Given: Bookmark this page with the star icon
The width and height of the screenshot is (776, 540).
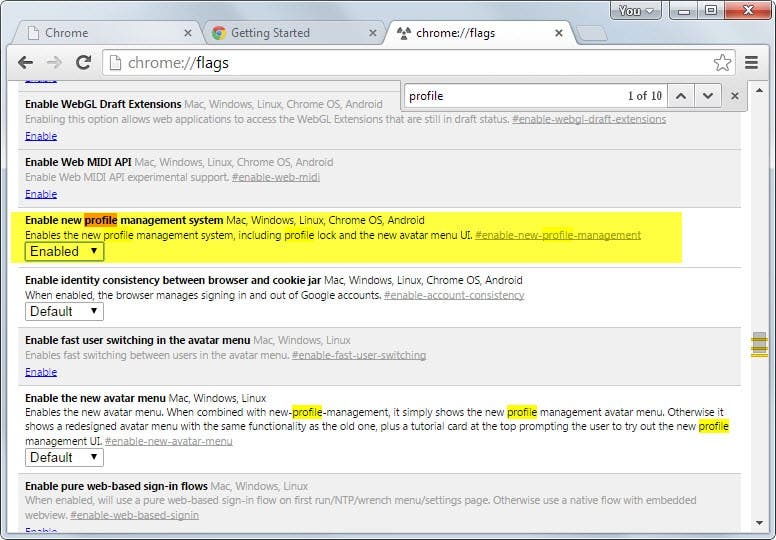Looking at the screenshot, I should click(722, 63).
